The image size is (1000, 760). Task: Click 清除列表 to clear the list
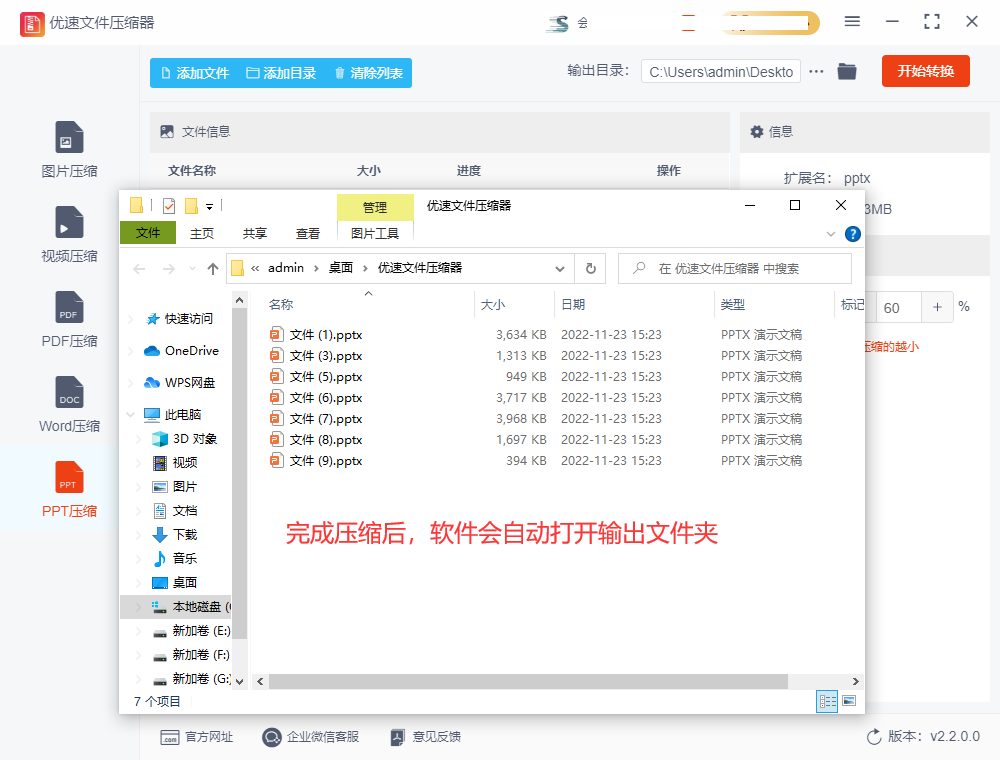coord(369,73)
